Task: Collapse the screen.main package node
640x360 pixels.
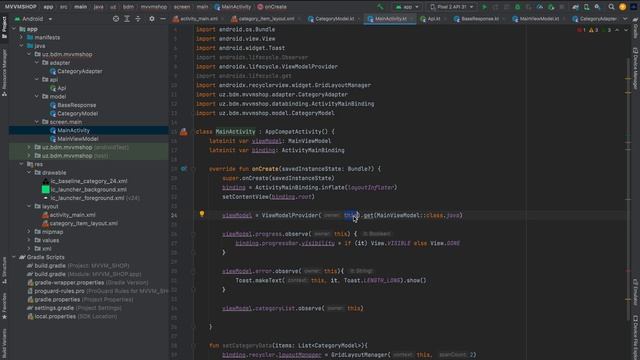Action: pos(37,122)
